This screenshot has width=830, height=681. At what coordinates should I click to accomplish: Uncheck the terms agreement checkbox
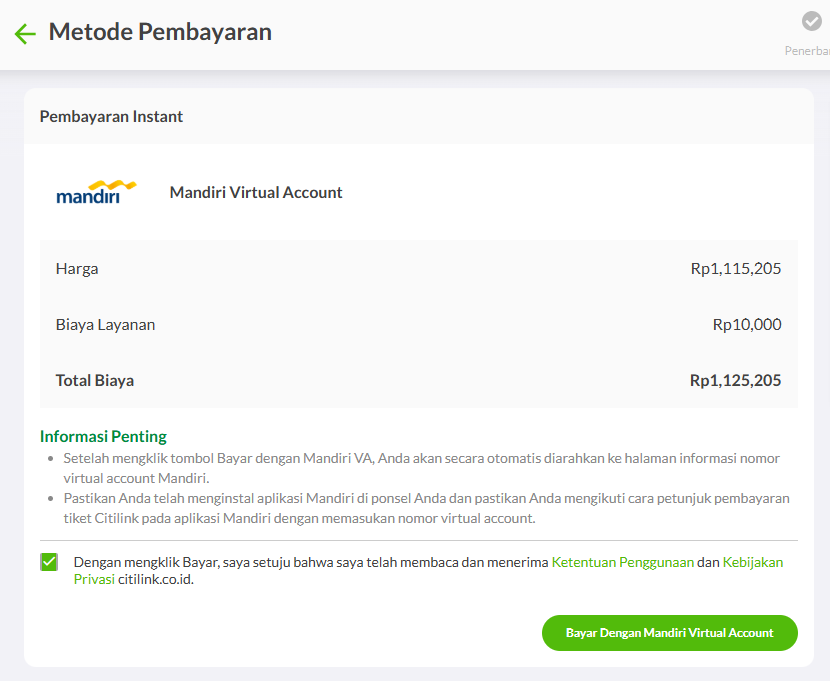coord(49,562)
